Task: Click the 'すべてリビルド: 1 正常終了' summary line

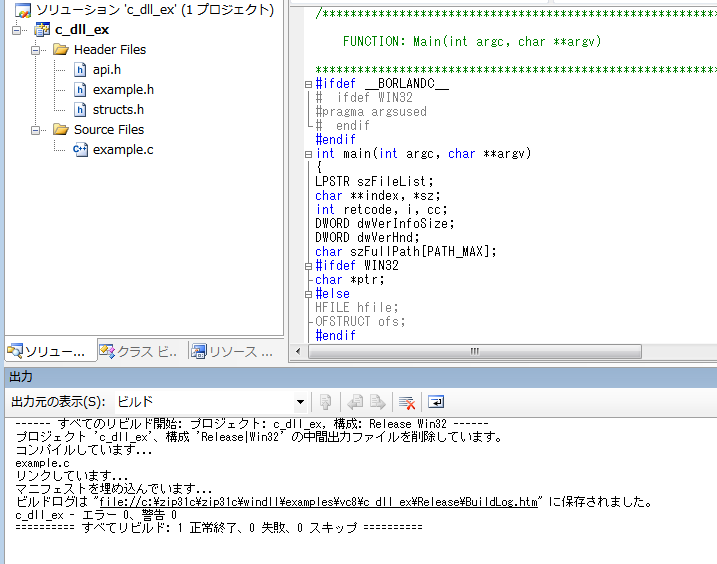Action: (219, 528)
